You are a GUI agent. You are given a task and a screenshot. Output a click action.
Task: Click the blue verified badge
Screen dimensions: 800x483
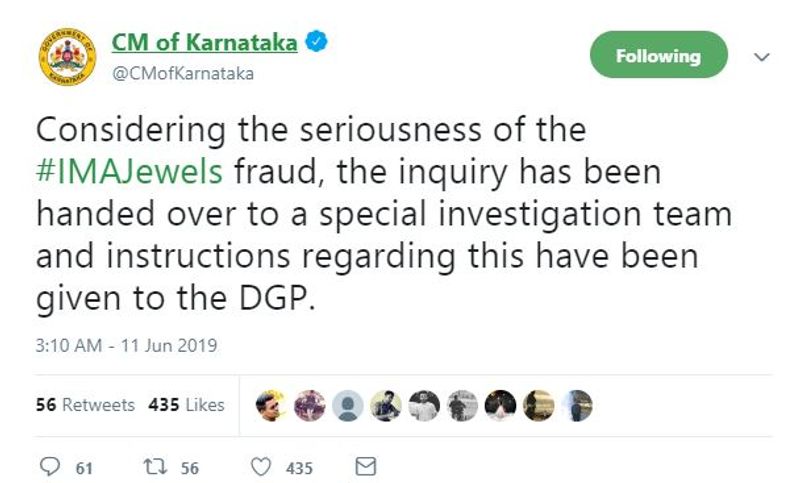point(316,41)
